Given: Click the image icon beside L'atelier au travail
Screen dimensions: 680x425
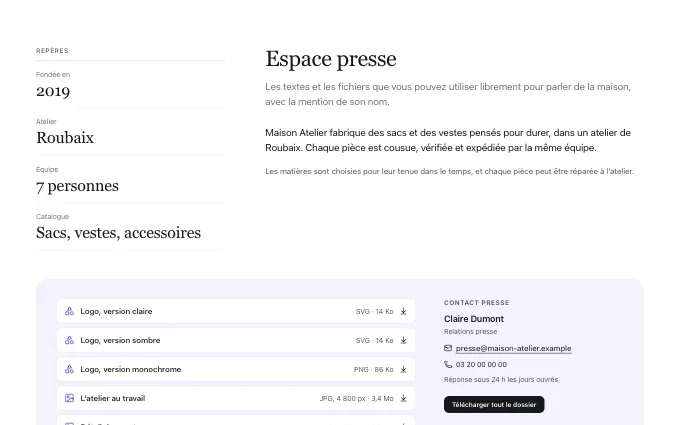Looking at the screenshot, I should (69, 398).
